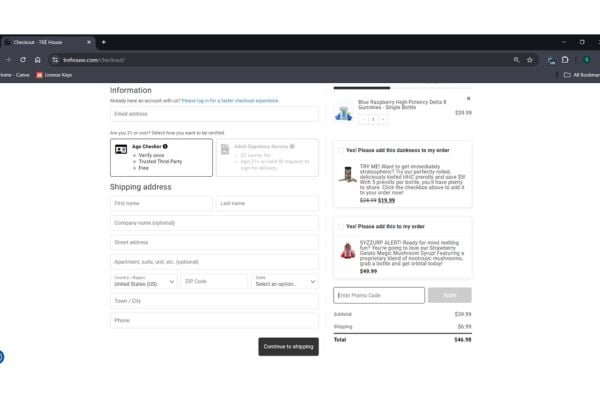The image size is (600, 400).
Task: Open State select dropdown
Action: point(285,281)
